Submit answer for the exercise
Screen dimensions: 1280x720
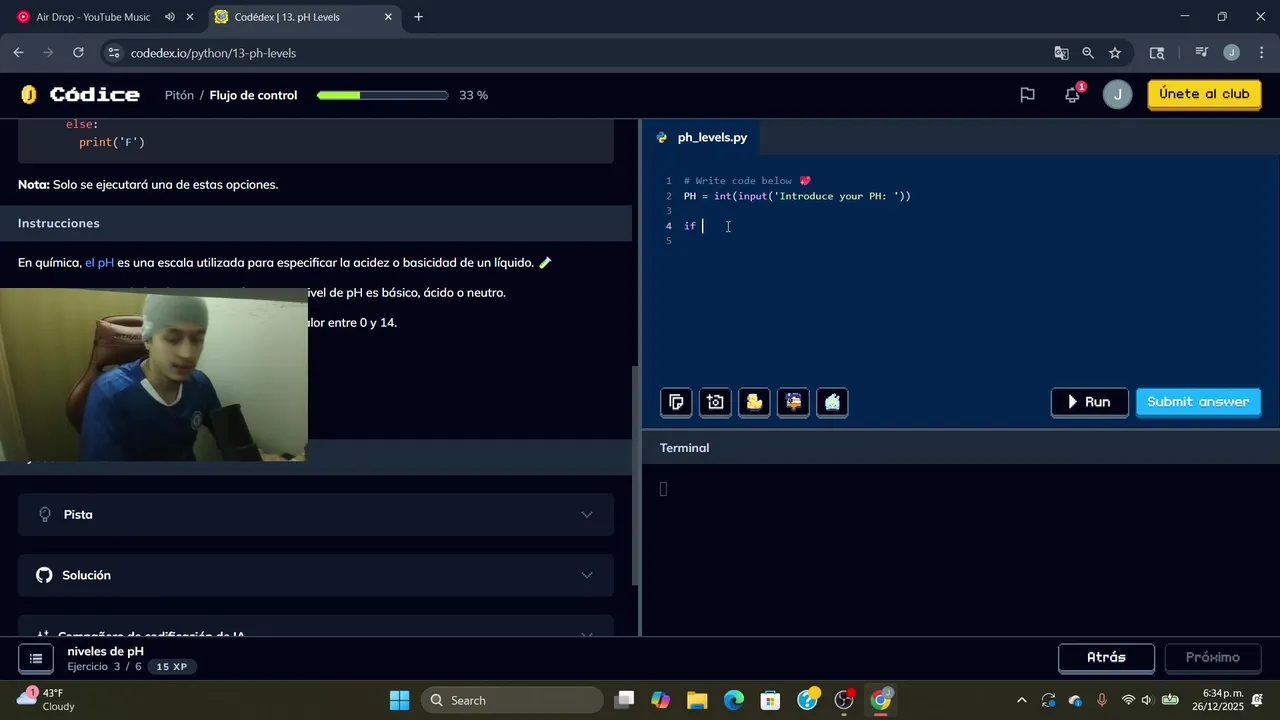pyautogui.click(x=1198, y=402)
